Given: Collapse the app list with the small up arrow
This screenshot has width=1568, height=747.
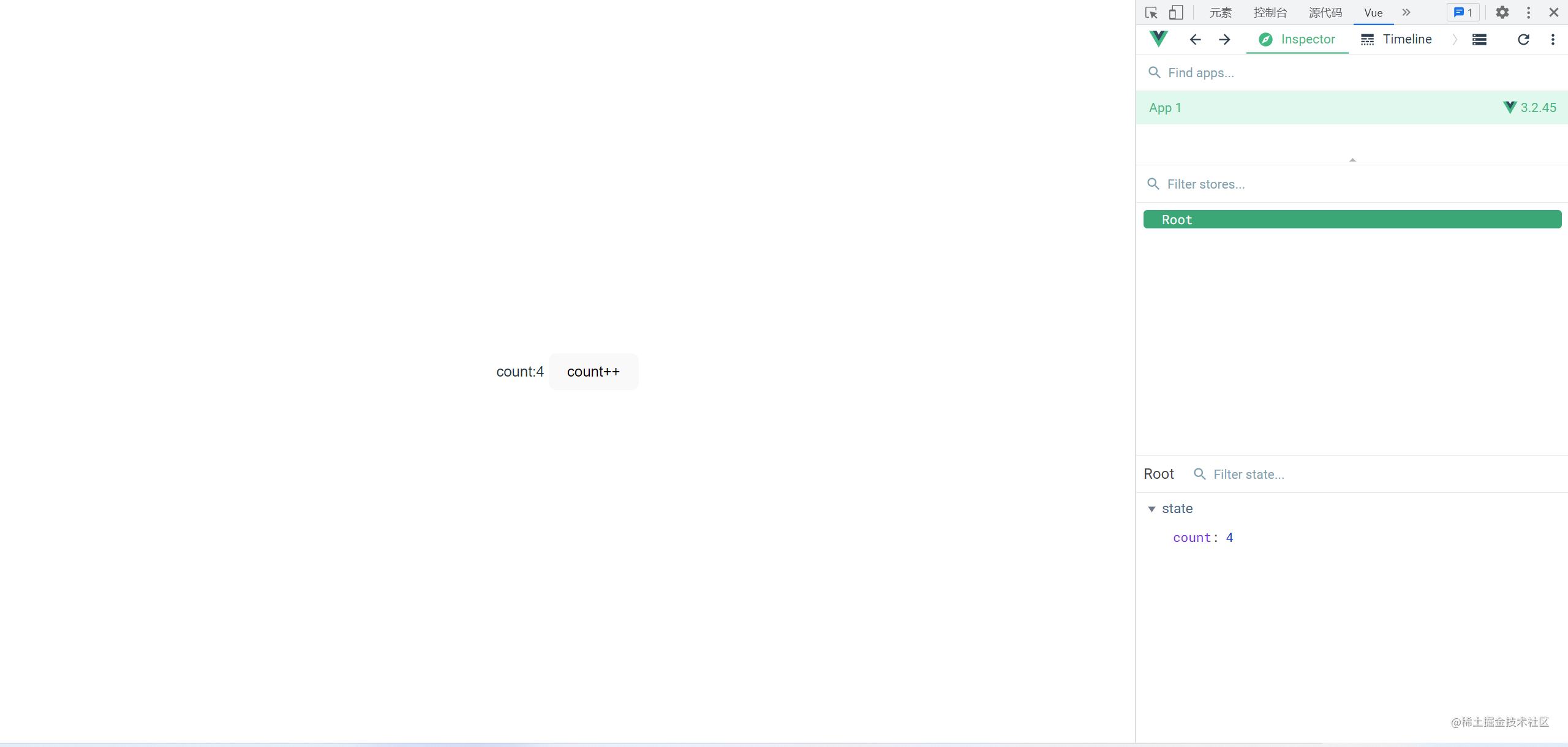Looking at the screenshot, I should 1352,160.
